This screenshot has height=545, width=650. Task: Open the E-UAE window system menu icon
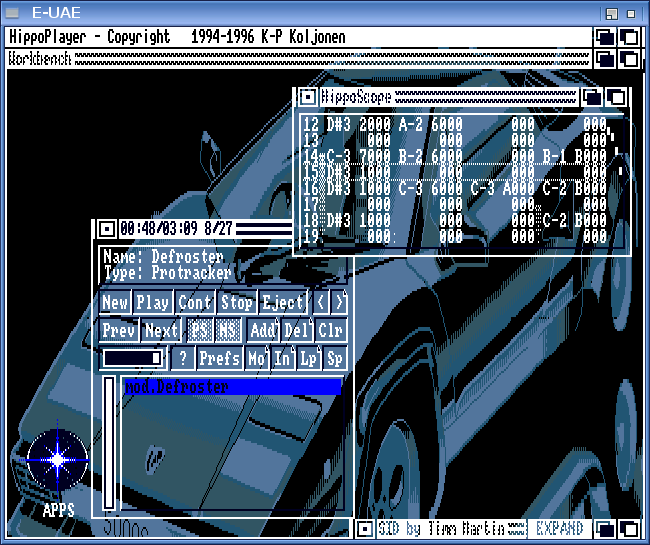click(12, 13)
